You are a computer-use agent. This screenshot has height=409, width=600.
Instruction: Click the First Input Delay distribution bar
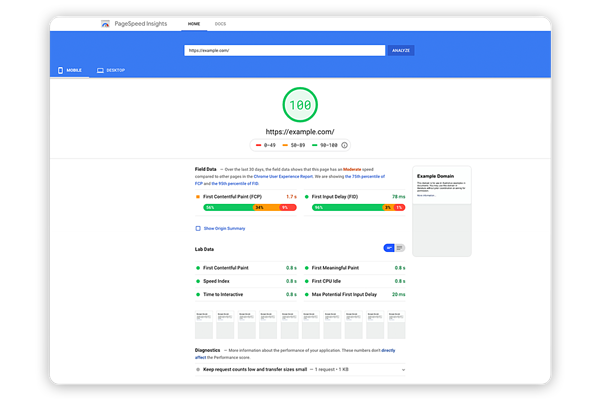pos(359,207)
